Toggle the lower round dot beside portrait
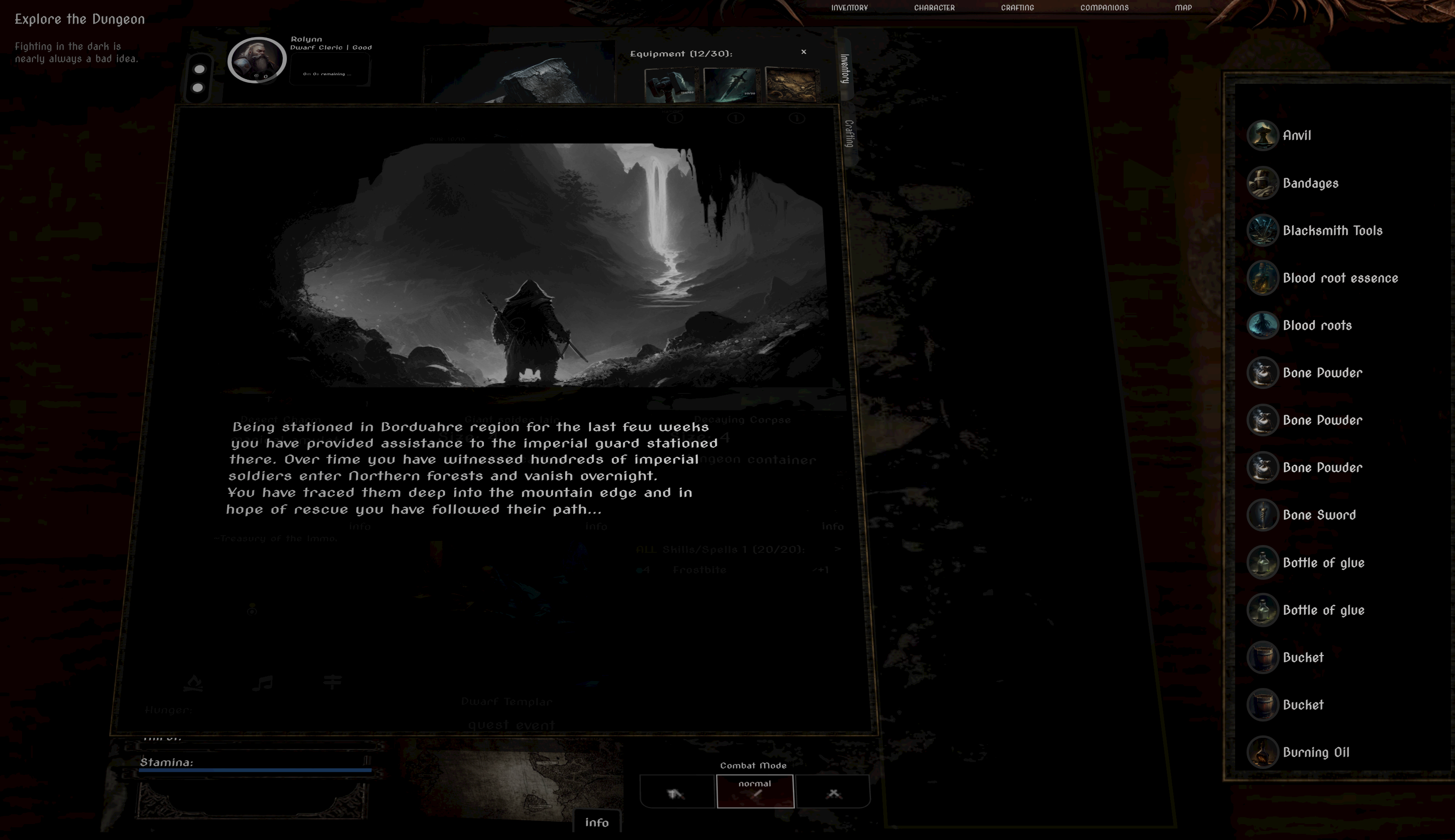 click(197, 88)
